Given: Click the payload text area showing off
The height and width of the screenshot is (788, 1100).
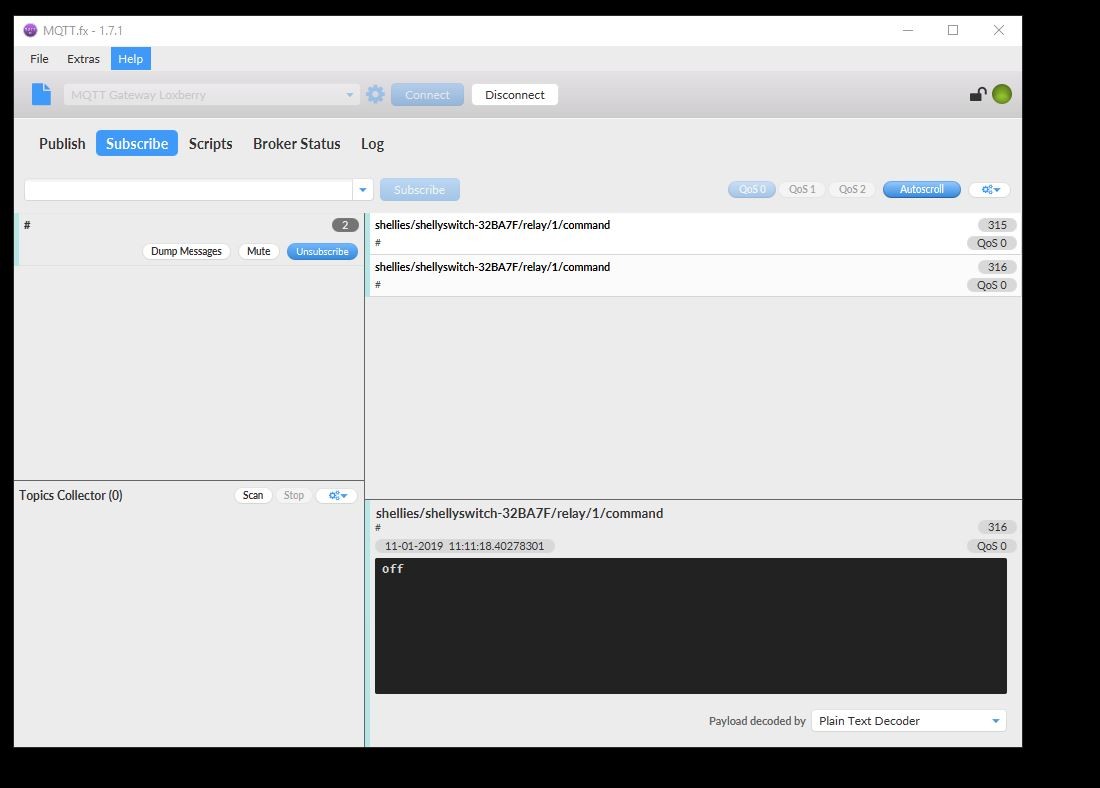Looking at the screenshot, I should (690, 626).
